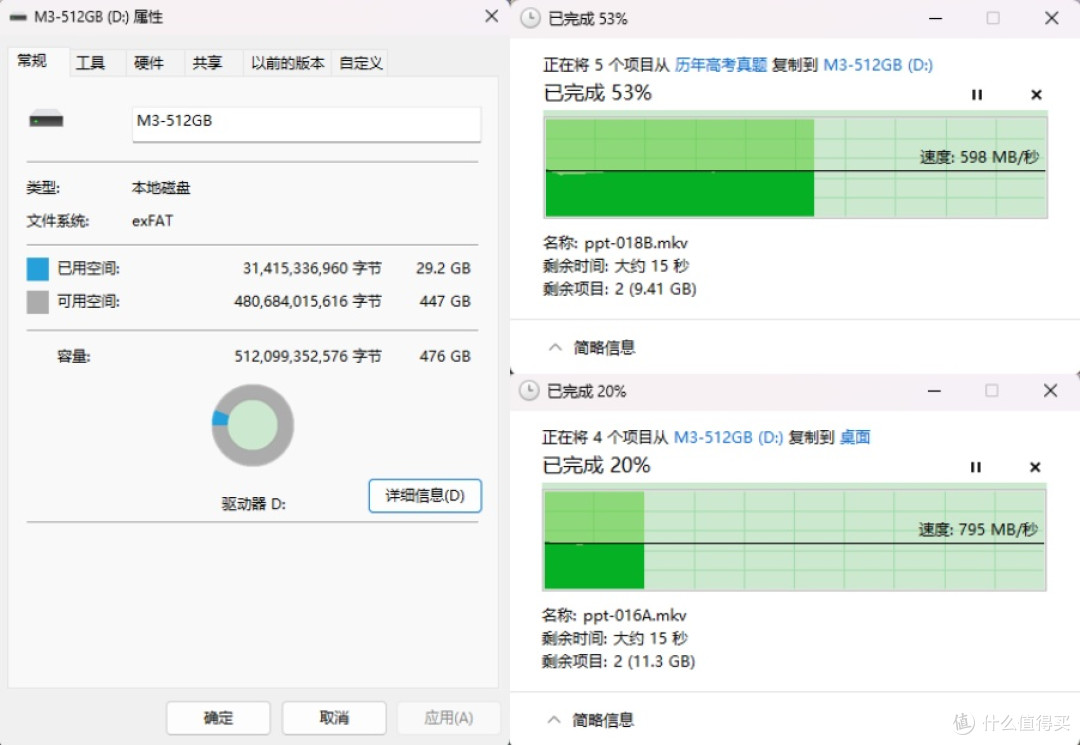The image size is (1080, 745).
Task: Minimize the 已完成 53% copy window
Action: [x=935, y=19]
